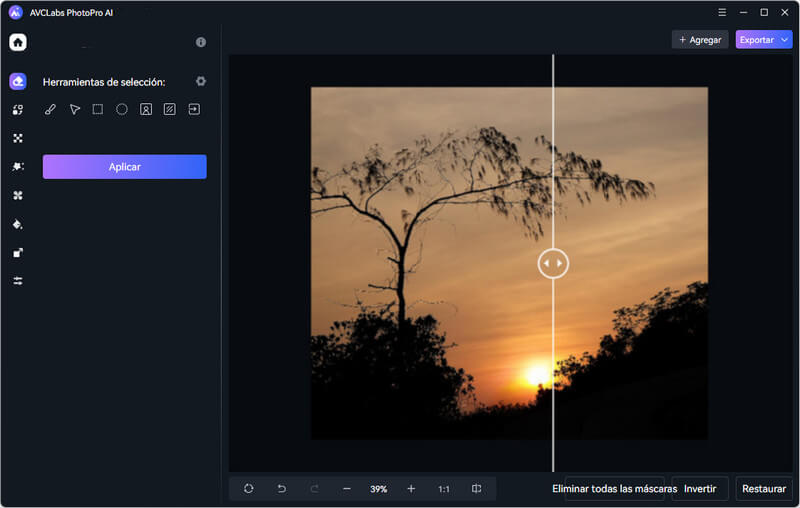The image size is (800, 508).
Task: Select the object removal eraser sidebar tool
Action: (x=18, y=81)
